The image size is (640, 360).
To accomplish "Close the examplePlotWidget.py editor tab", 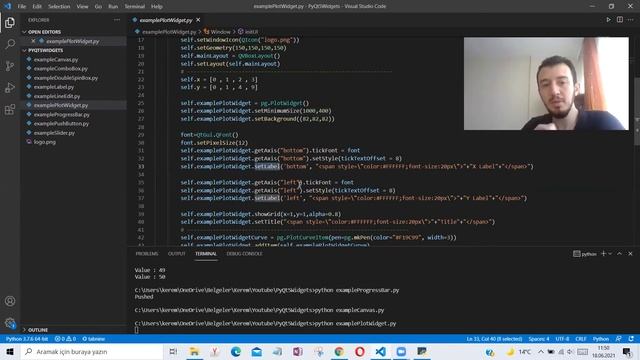I will [x=198, y=20].
